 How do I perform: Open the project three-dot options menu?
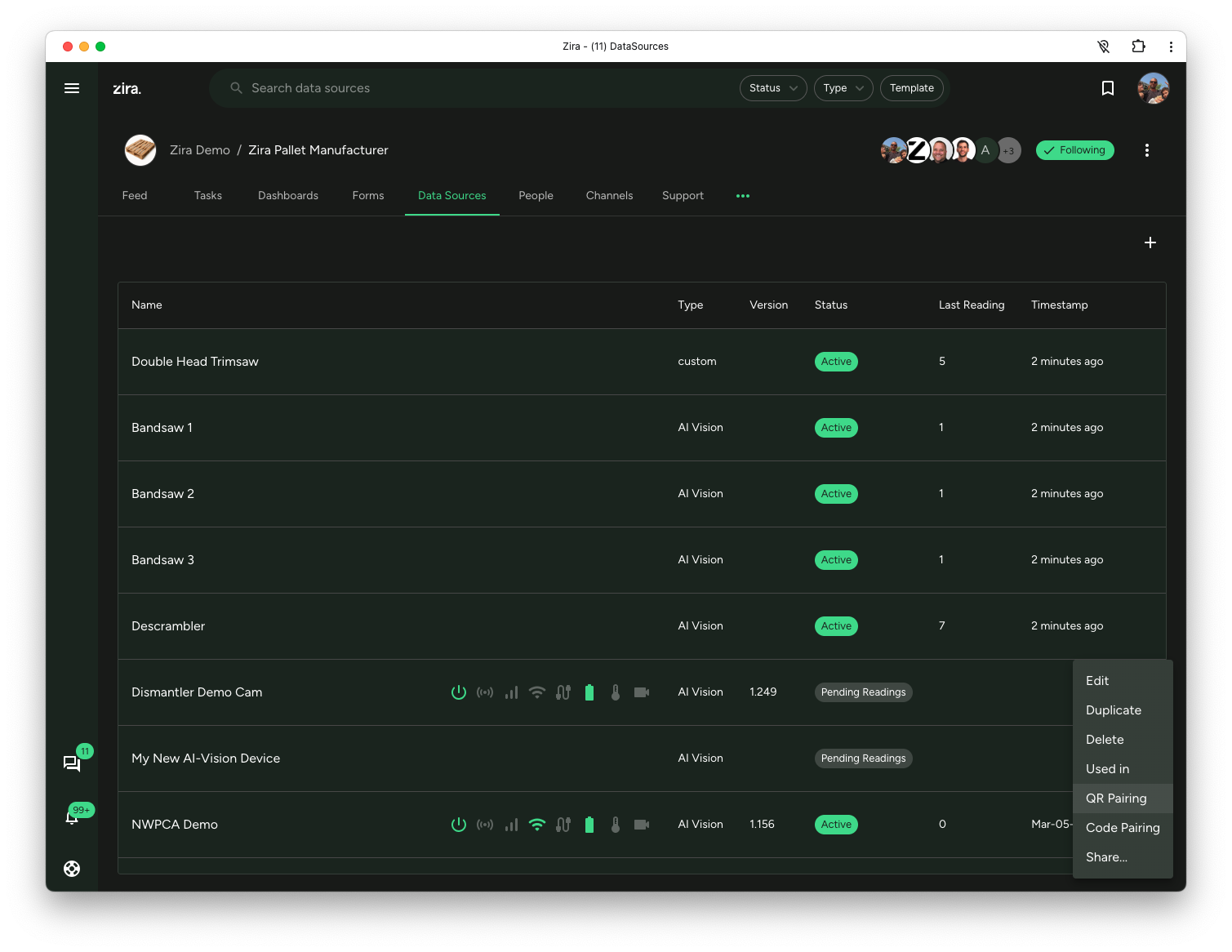click(1147, 150)
